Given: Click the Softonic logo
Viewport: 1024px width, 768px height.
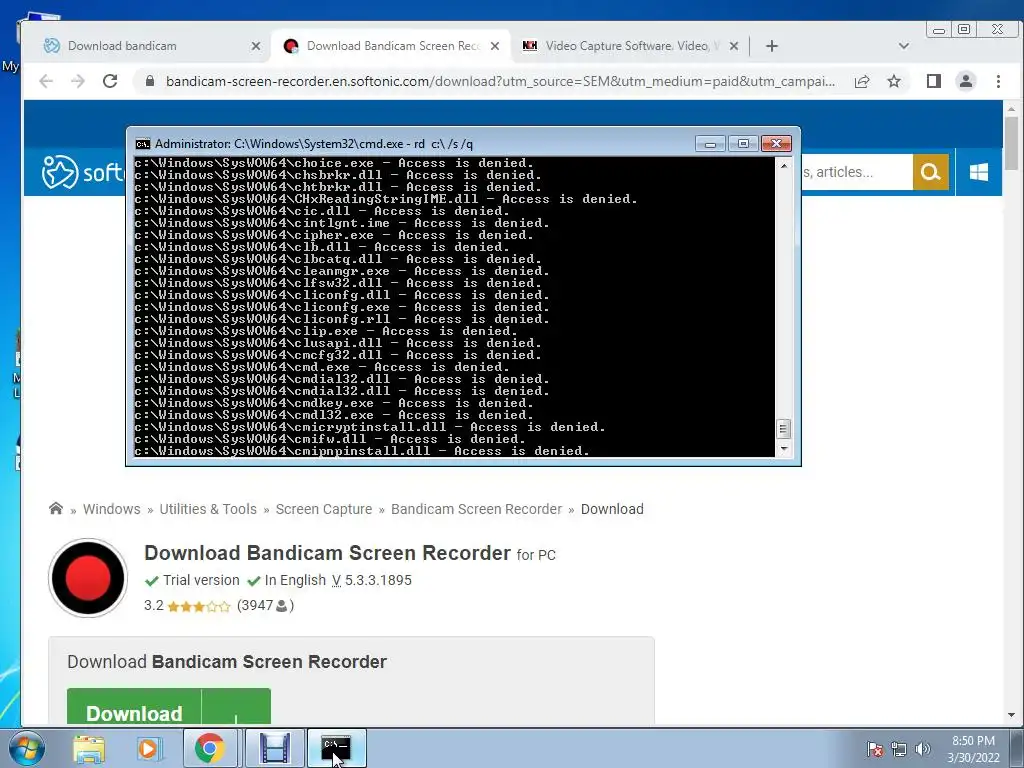Looking at the screenshot, I should (x=82, y=172).
